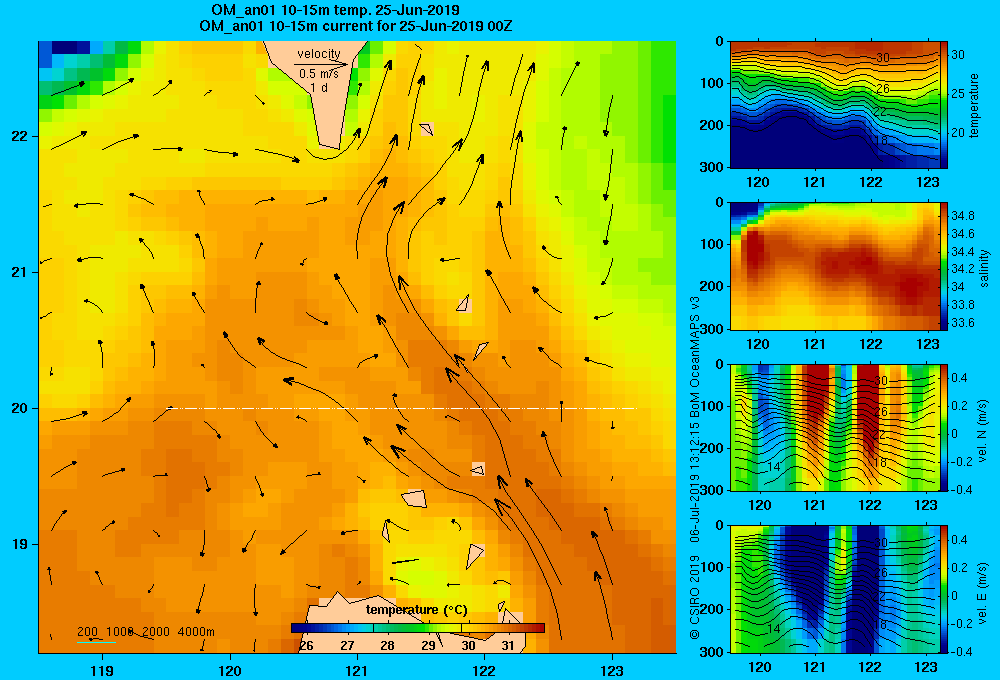
Task: Click the vel. E panel's vertical color bar
Action: [x=944, y=589]
